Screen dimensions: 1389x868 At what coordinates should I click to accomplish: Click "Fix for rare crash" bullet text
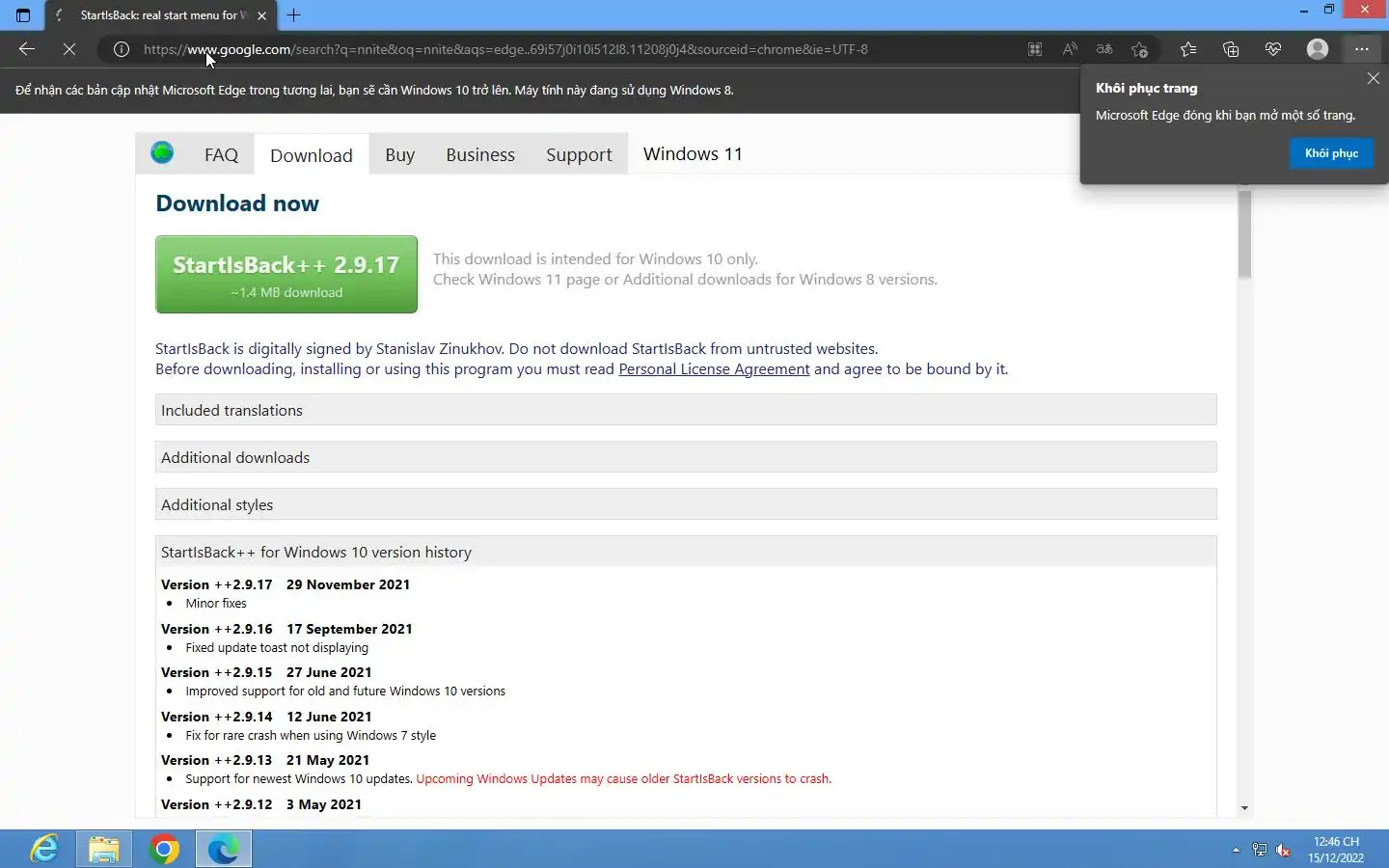(x=311, y=736)
